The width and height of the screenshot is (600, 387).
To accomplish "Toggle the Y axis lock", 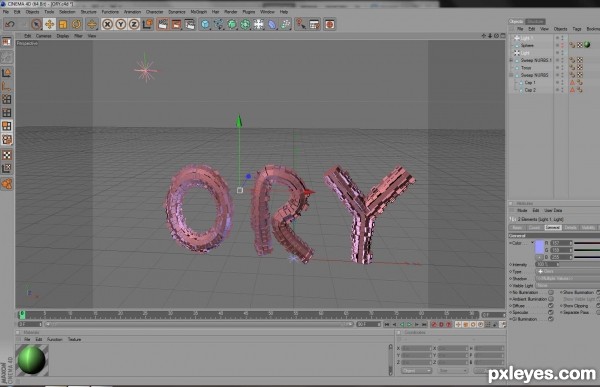I will [121, 24].
